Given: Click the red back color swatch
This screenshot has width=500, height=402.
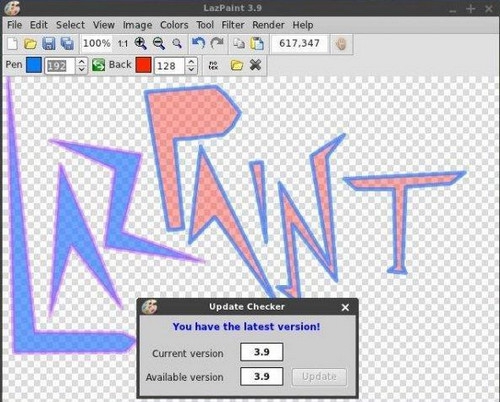Looking at the screenshot, I should 144,65.
